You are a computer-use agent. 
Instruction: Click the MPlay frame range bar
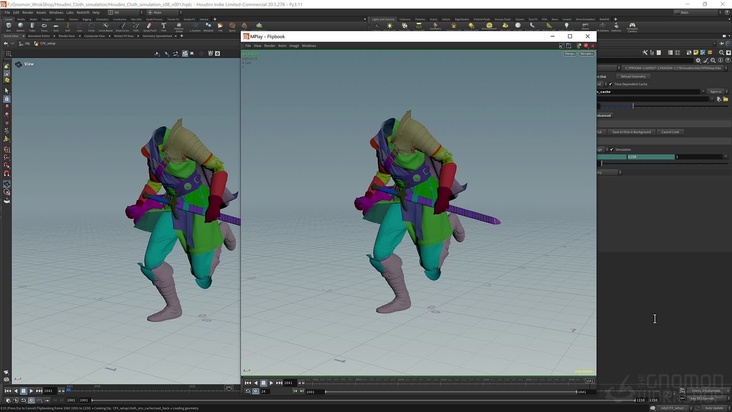pos(450,392)
